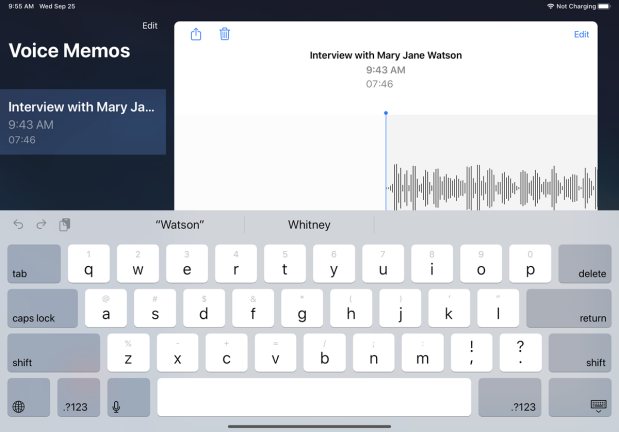Viewport: 619px width, 432px height.
Task: Tap the g key
Action: click(302, 308)
